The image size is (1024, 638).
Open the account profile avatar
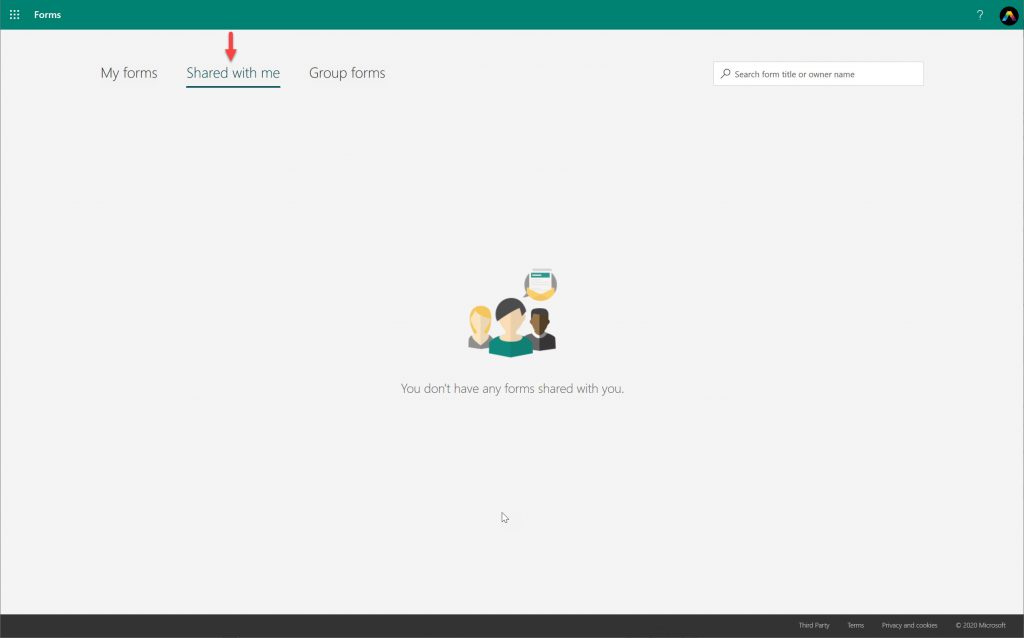1008,15
